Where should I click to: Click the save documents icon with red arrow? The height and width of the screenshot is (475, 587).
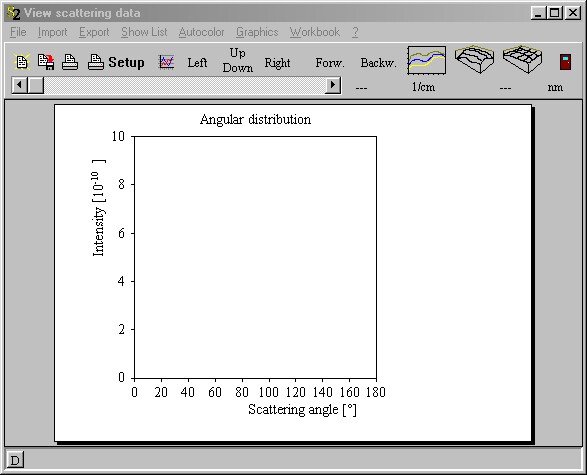point(46,62)
